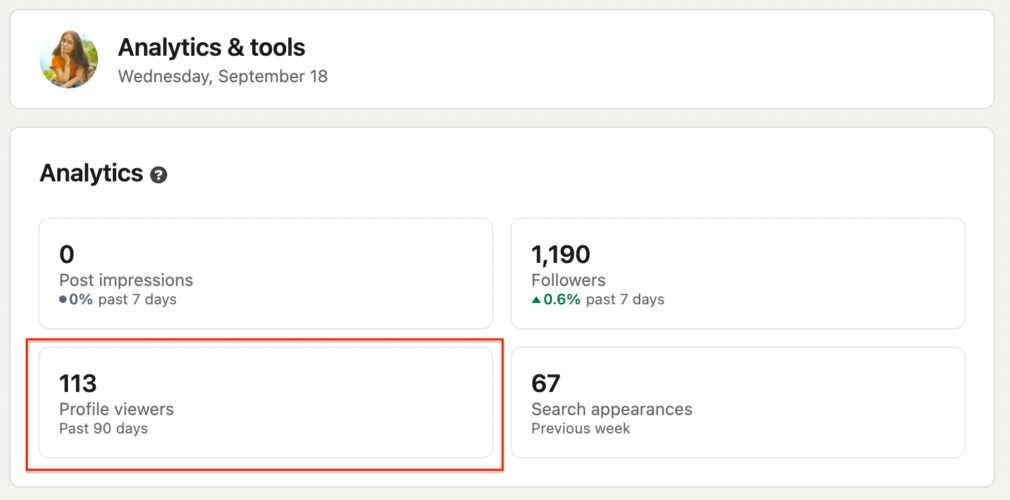Image resolution: width=1010 pixels, height=500 pixels.
Task: Click the "Search appearances" label text
Action: [x=611, y=409]
